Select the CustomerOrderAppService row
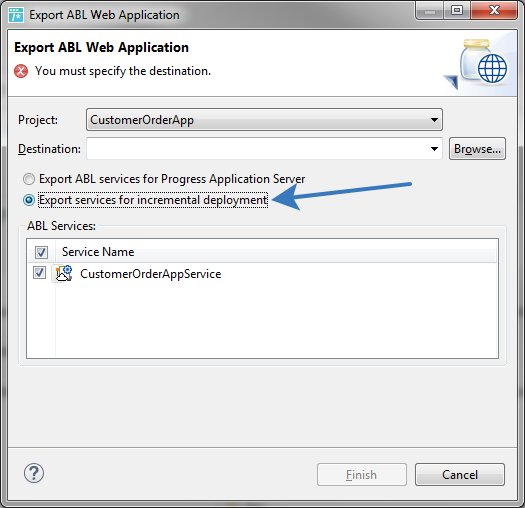 click(x=262, y=274)
